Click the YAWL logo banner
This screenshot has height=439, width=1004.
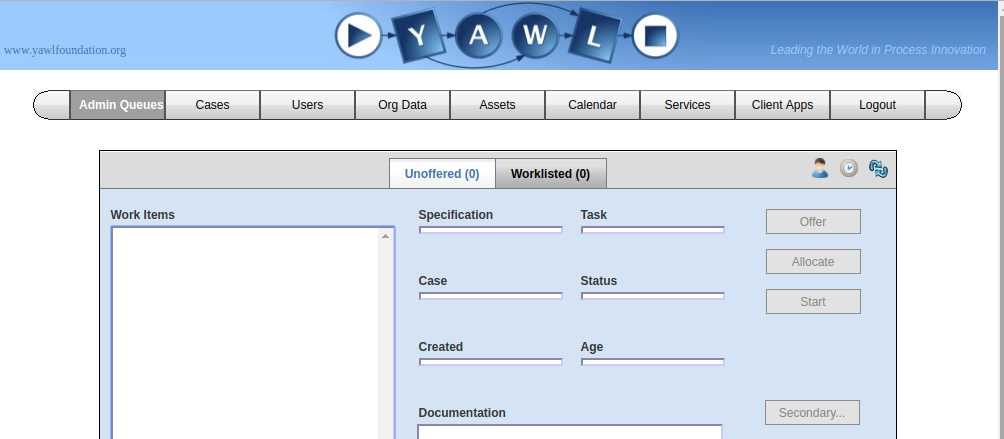click(506, 35)
